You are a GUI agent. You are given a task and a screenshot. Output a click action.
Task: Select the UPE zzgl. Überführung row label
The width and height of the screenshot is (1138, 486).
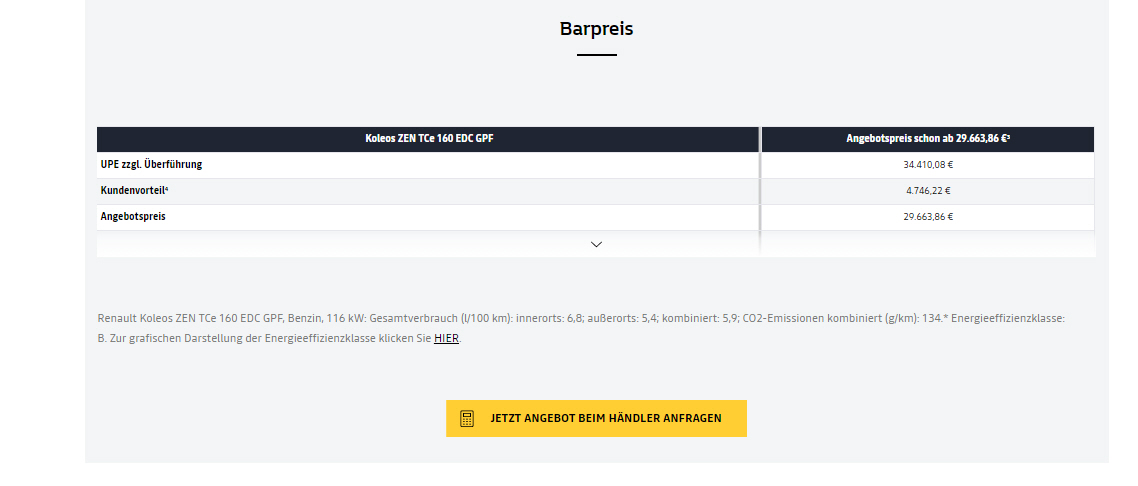(151, 165)
